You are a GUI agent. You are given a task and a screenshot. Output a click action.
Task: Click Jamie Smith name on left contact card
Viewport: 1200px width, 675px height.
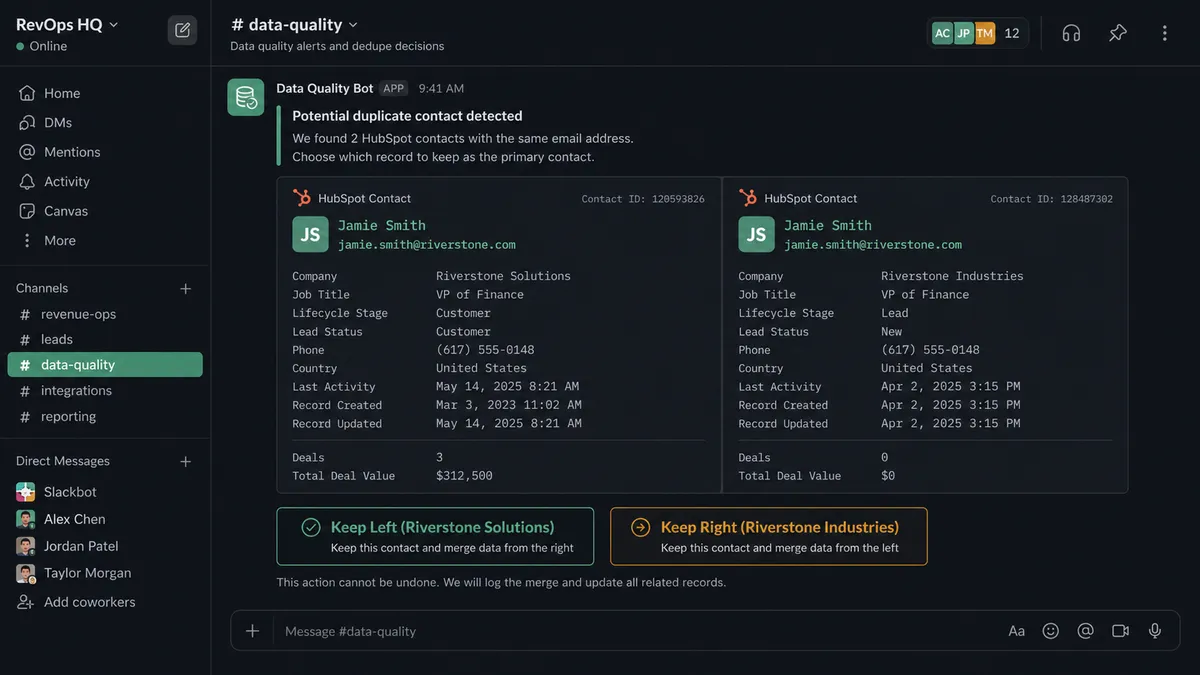point(382,225)
